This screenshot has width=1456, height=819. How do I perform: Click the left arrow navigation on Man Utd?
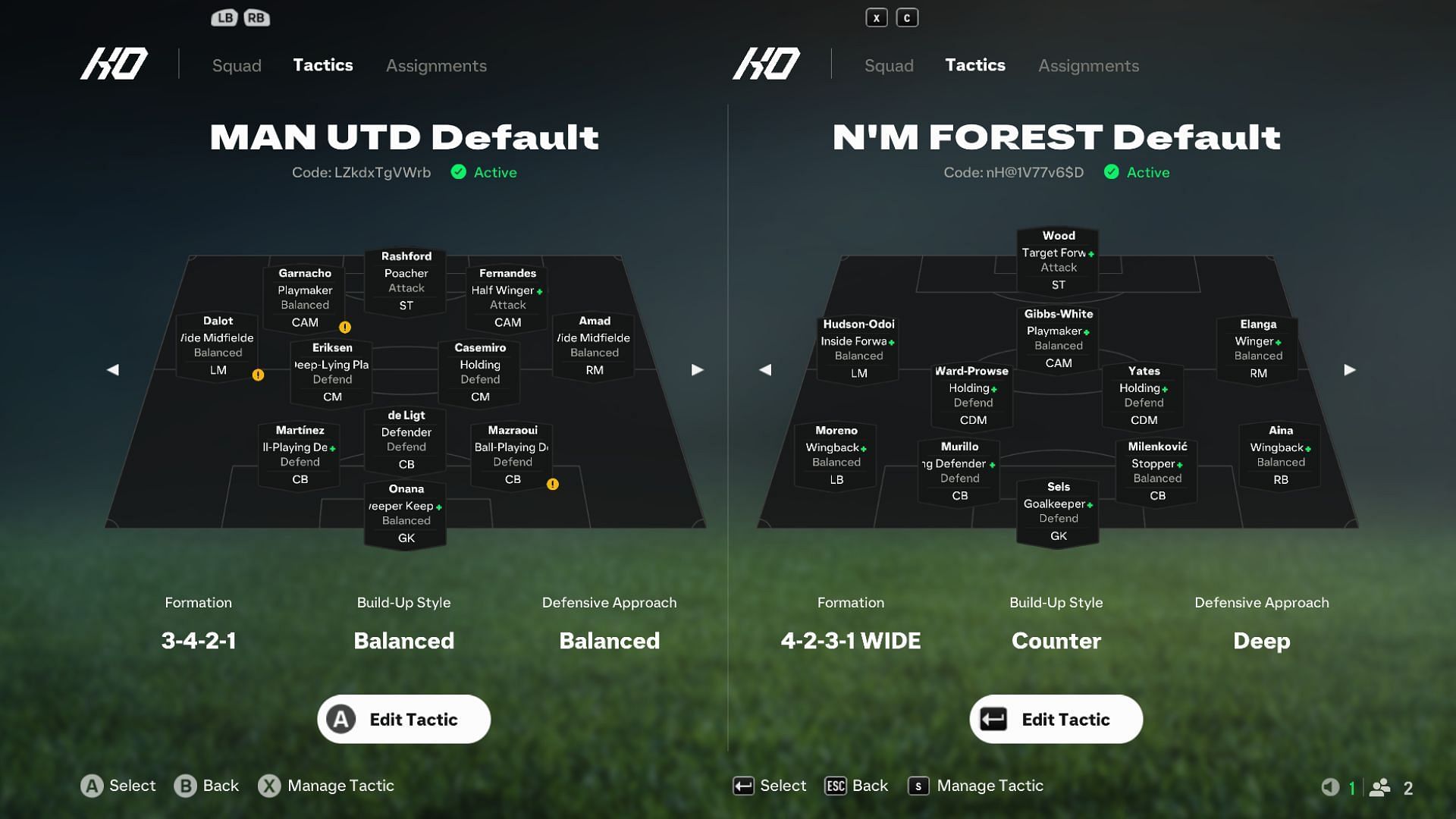pyautogui.click(x=112, y=371)
